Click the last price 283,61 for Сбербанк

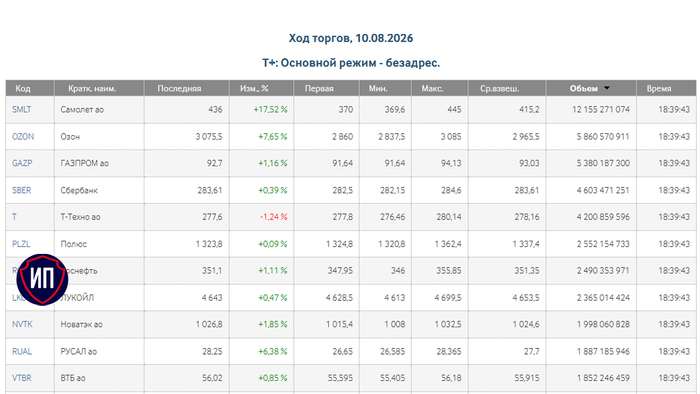tap(210, 190)
